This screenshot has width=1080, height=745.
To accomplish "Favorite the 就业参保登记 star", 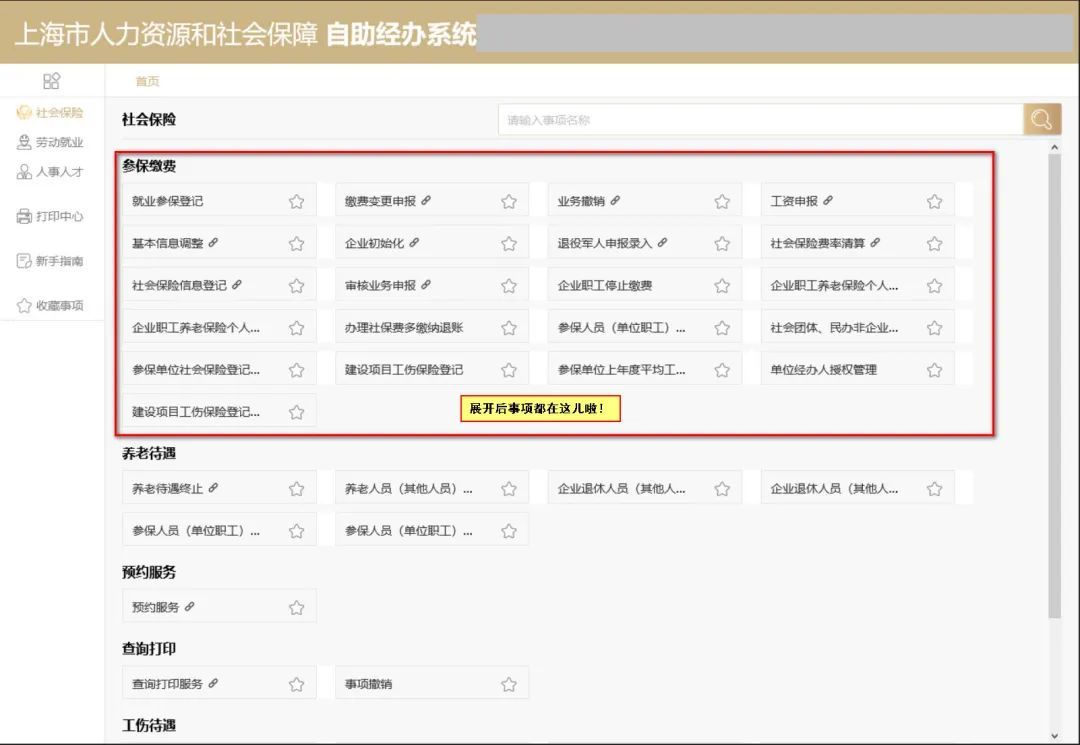I will point(296,202).
